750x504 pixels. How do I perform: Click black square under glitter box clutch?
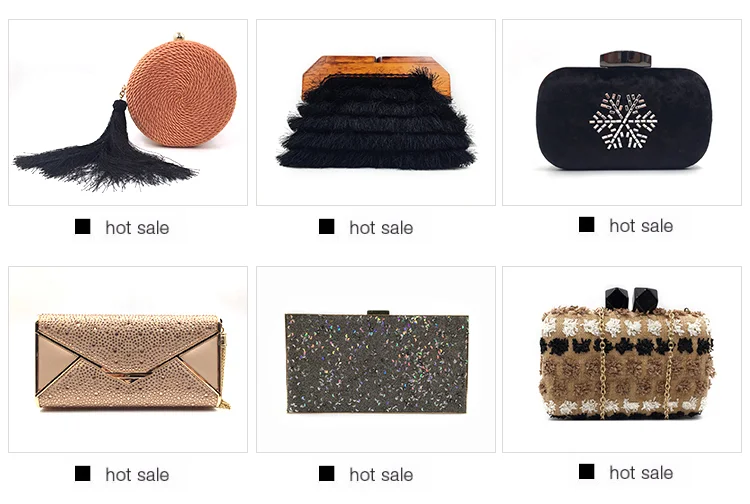327,473
